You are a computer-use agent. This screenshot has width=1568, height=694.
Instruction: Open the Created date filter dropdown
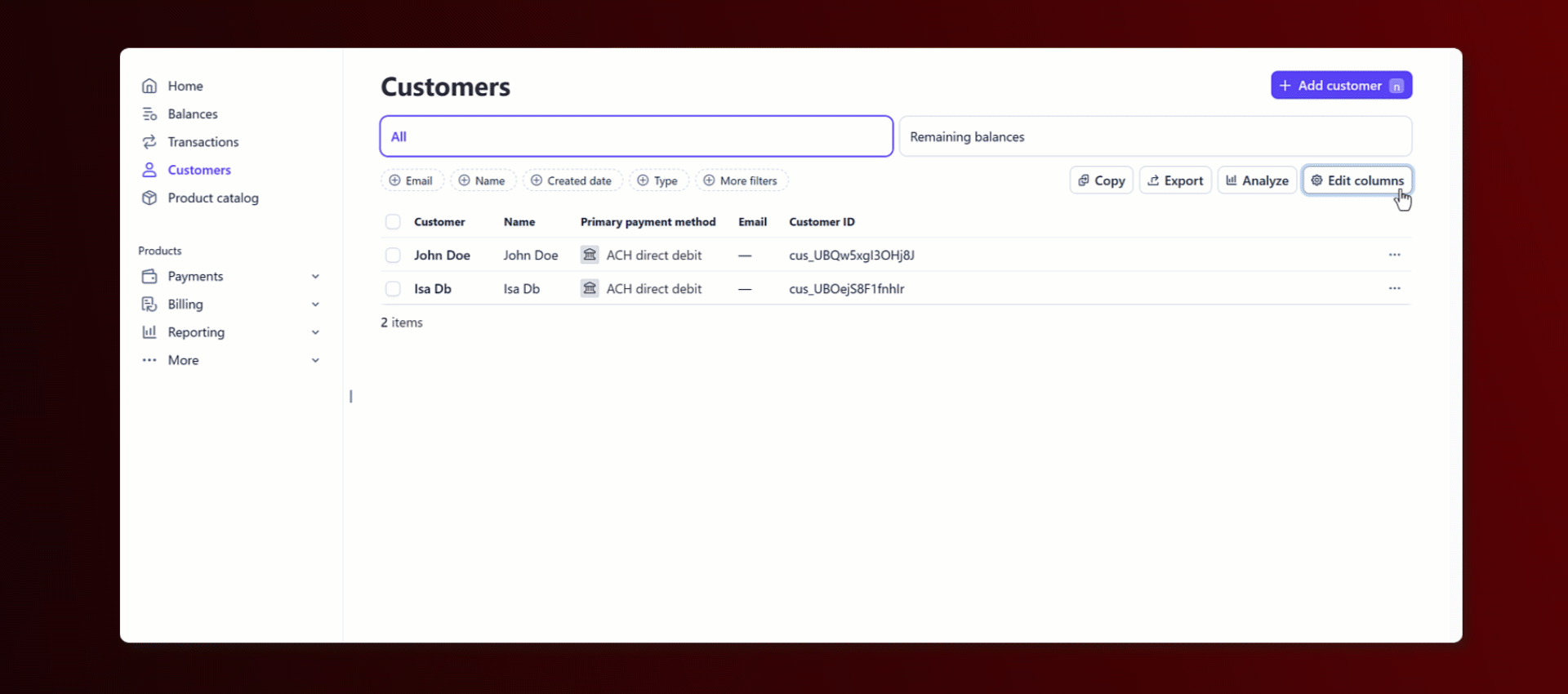click(x=572, y=180)
